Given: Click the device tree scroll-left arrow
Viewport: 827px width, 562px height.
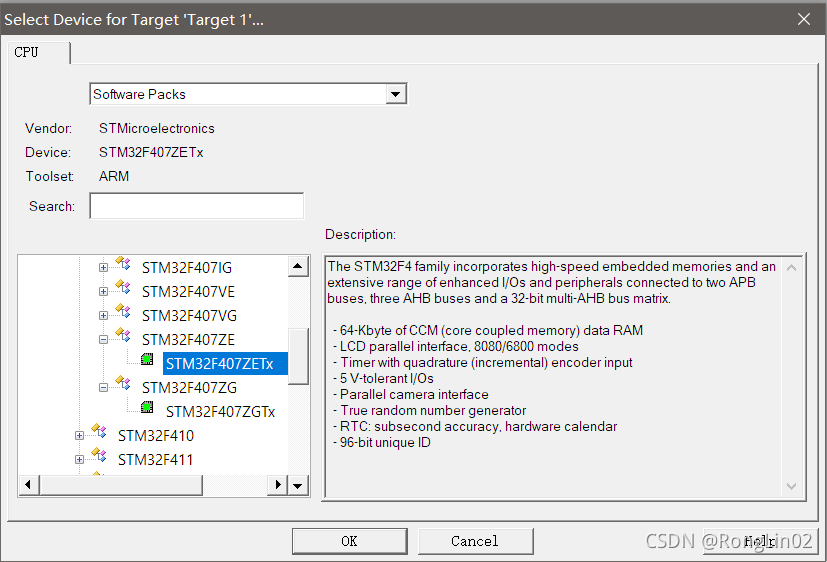Looking at the screenshot, I should point(29,485).
